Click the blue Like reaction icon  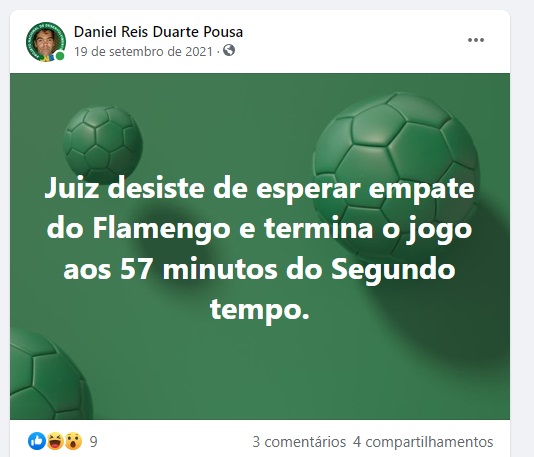point(37,441)
